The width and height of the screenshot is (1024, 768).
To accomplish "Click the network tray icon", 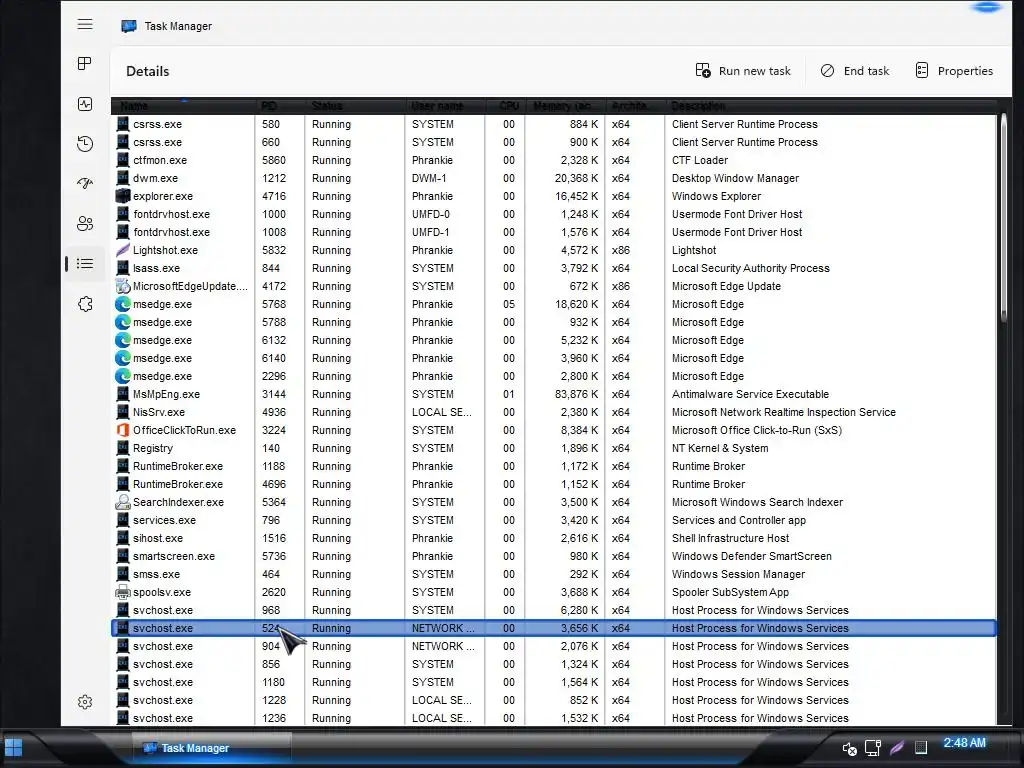I will 872,748.
